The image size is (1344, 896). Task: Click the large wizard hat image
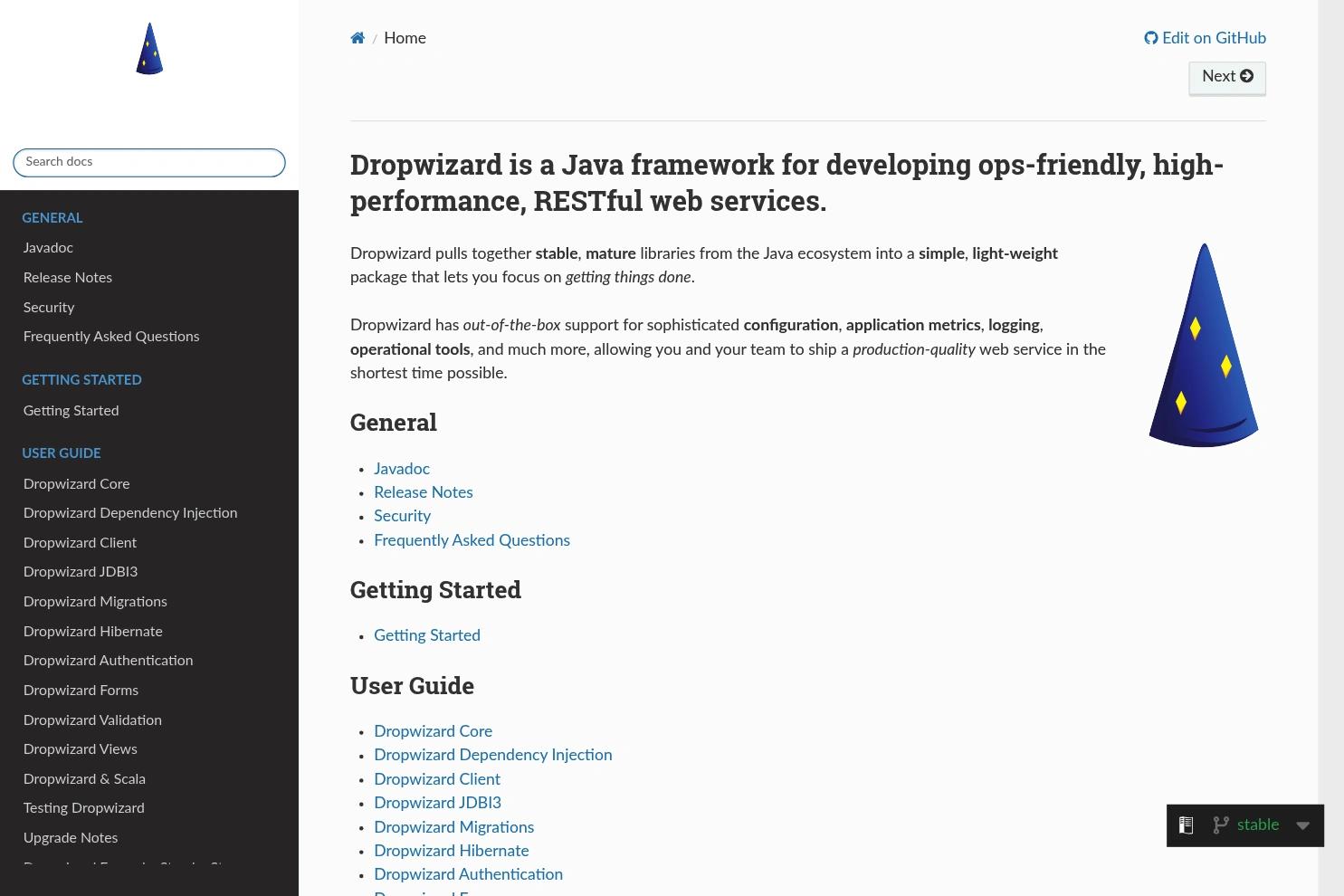[x=1204, y=345]
